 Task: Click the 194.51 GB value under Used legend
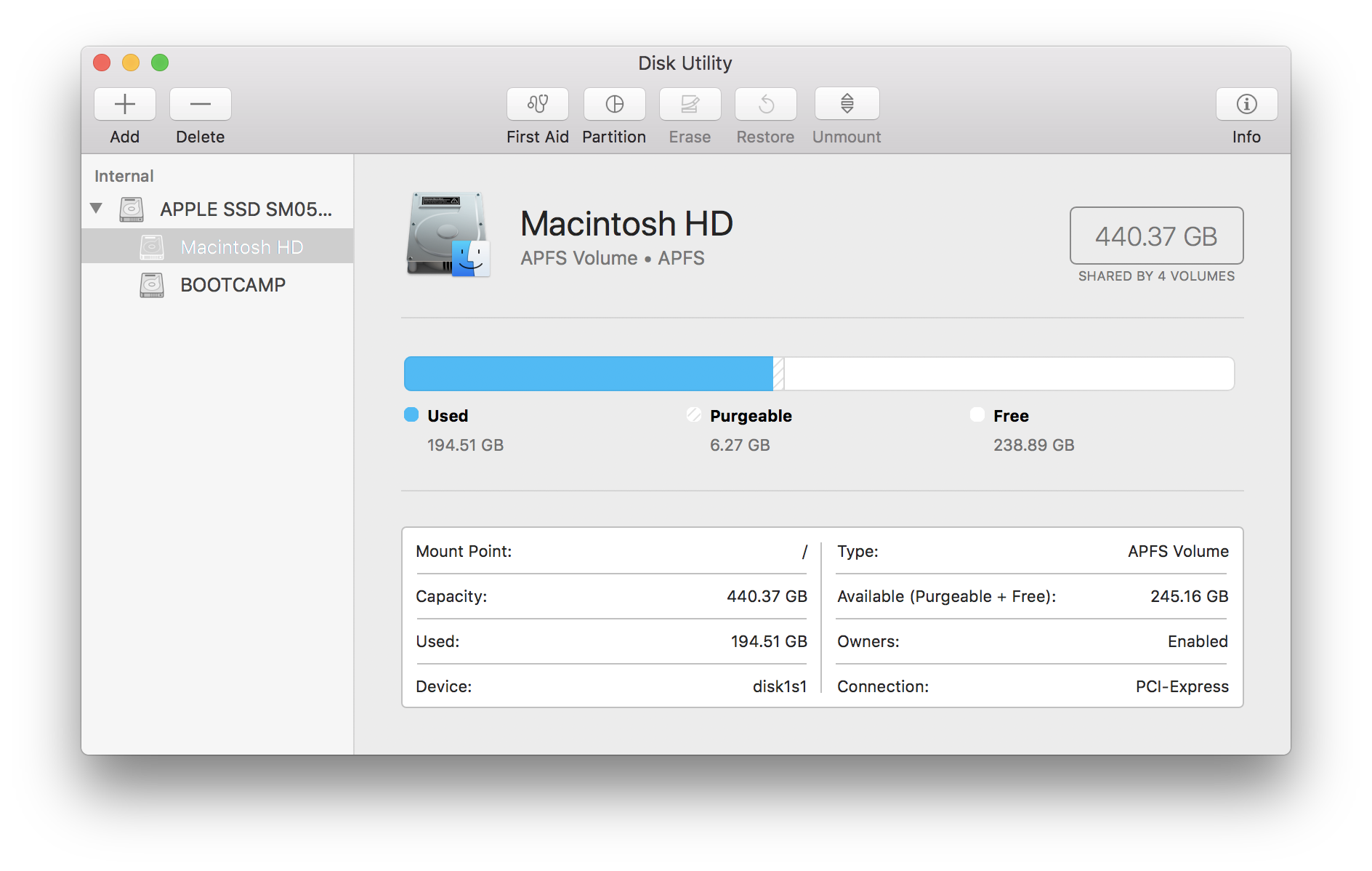pos(465,445)
